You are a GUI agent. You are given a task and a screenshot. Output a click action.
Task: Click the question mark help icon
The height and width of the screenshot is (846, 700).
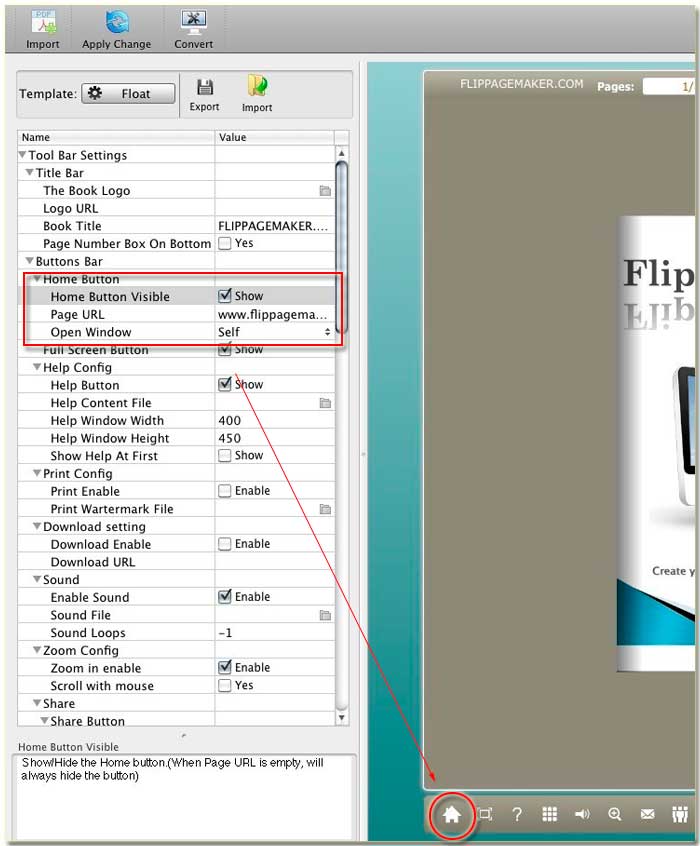point(517,814)
